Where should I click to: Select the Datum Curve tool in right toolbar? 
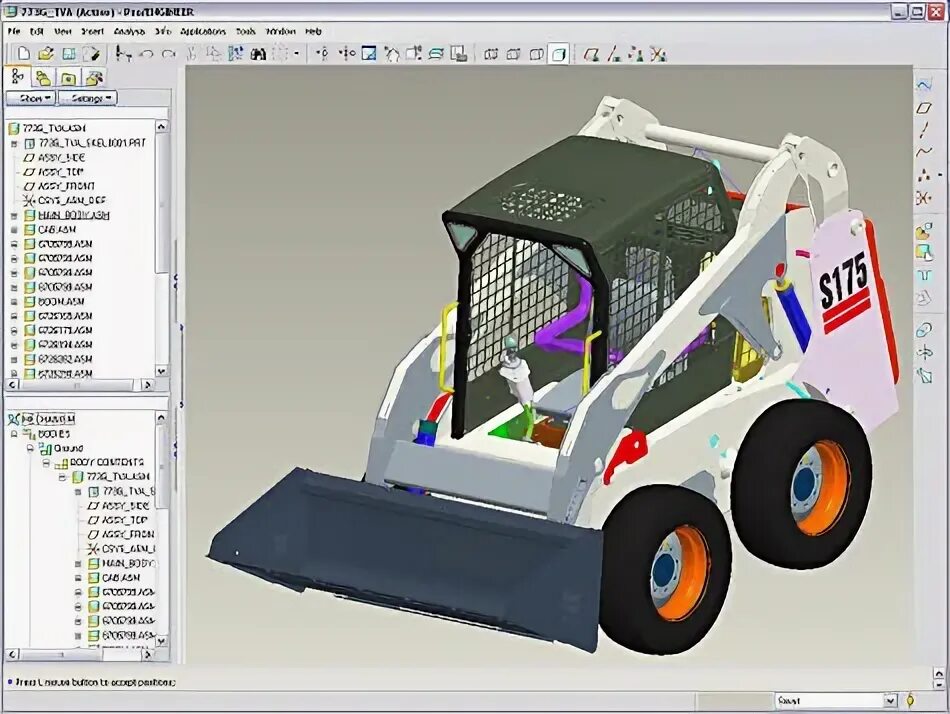tap(924, 152)
